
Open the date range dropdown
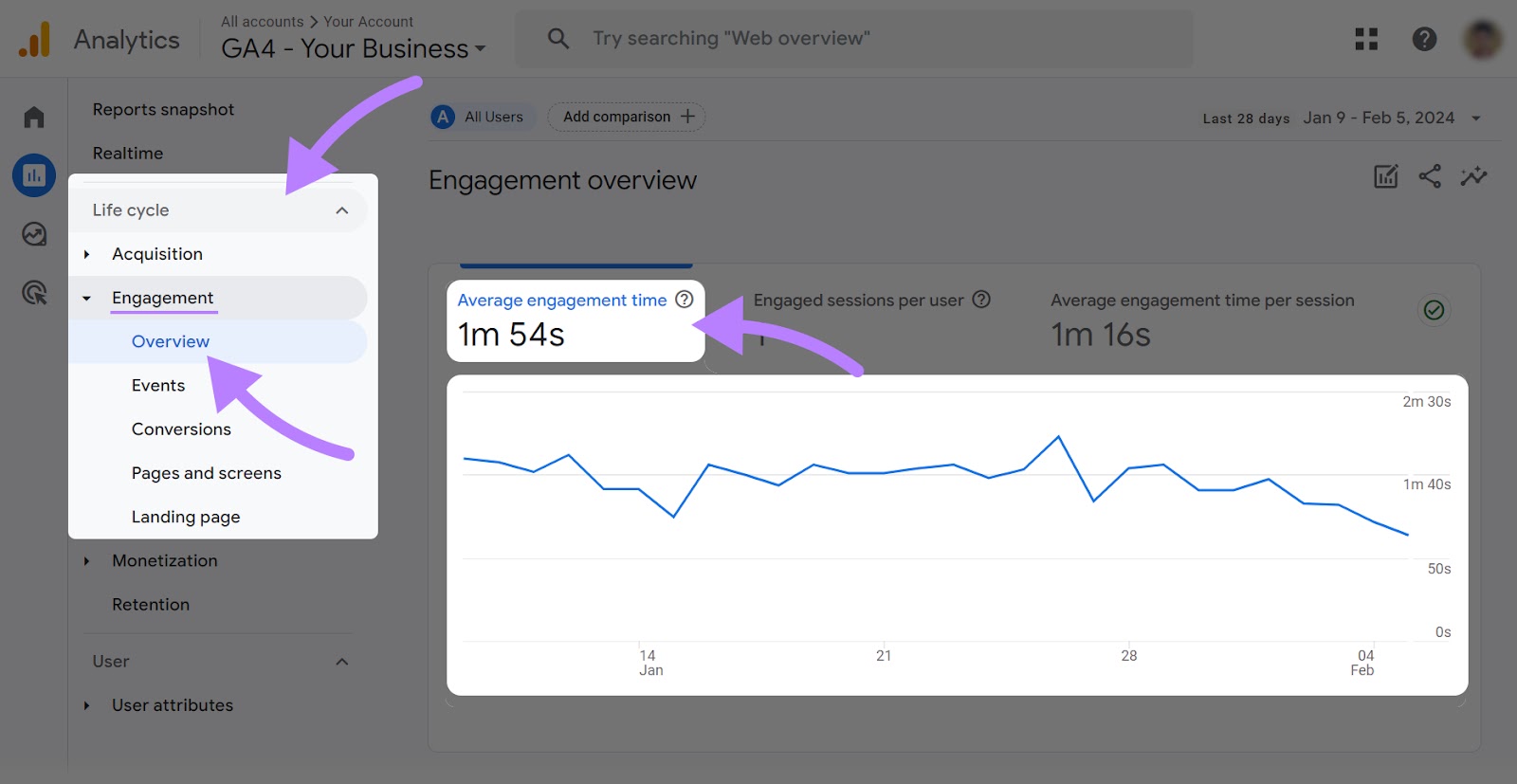pos(1475,119)
